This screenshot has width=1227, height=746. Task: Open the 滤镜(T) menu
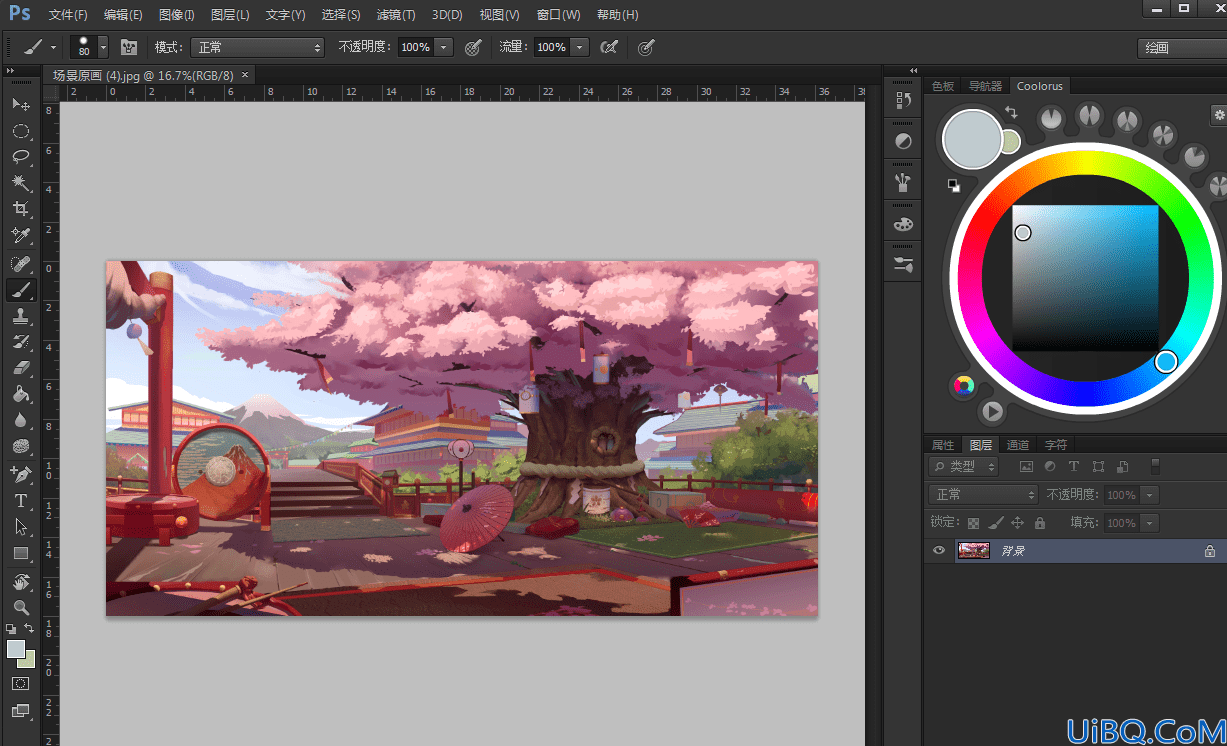point(396,15)
